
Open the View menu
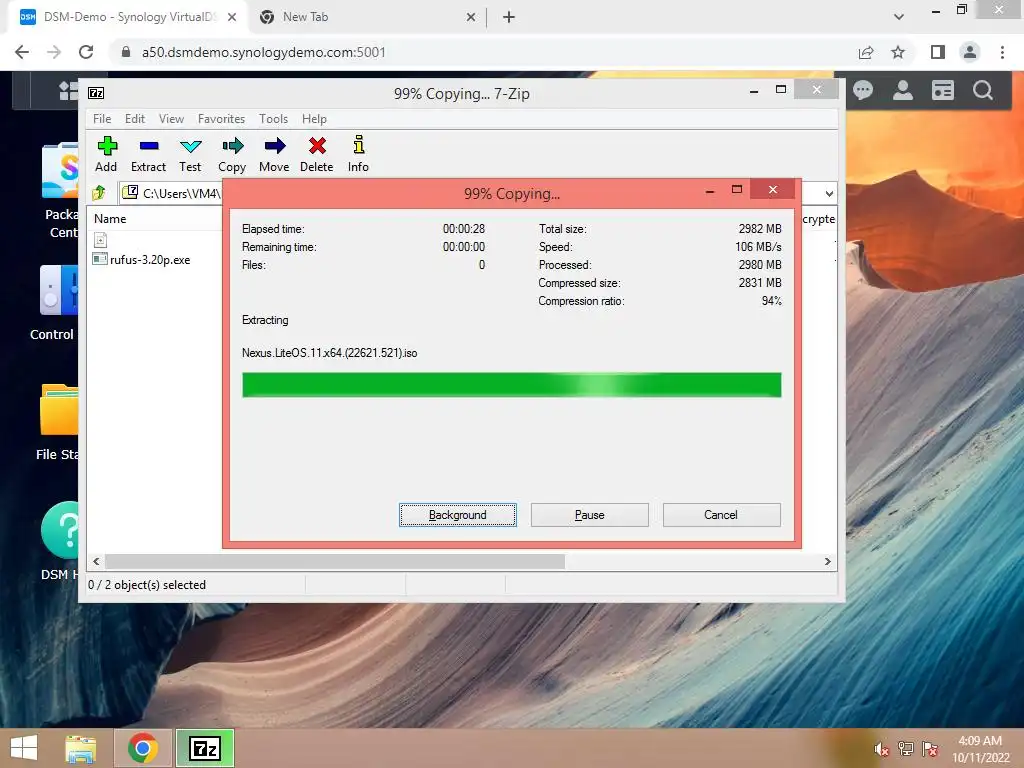(x=171, y=119)
